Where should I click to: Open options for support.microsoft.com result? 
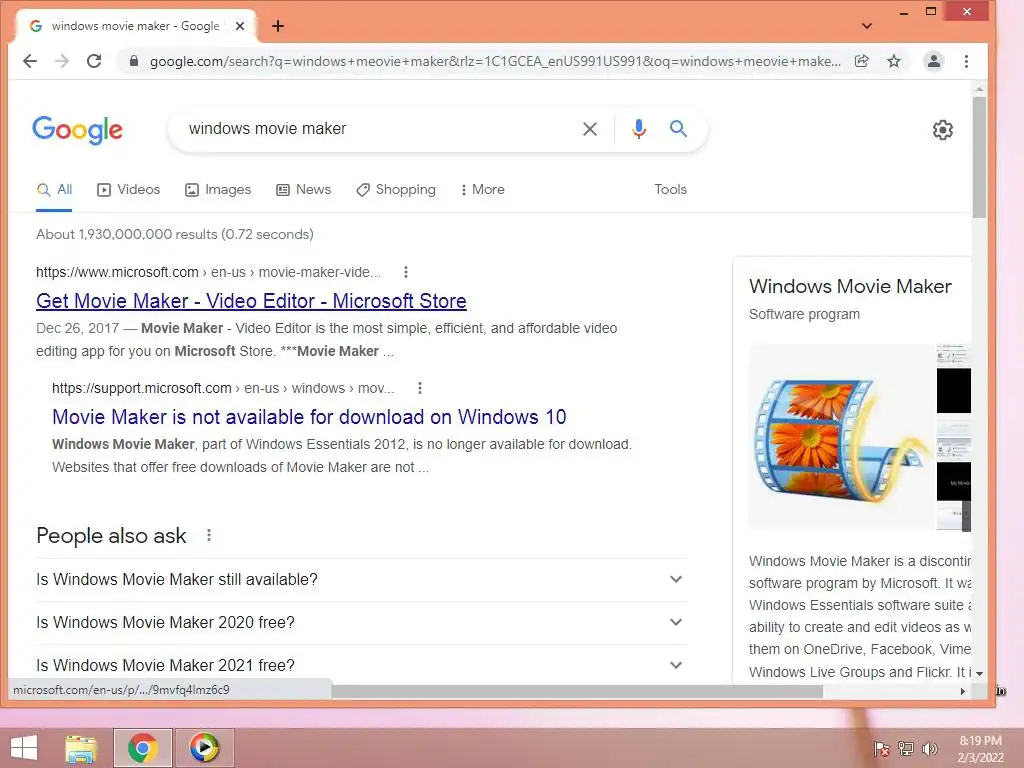tap(420, 389)
